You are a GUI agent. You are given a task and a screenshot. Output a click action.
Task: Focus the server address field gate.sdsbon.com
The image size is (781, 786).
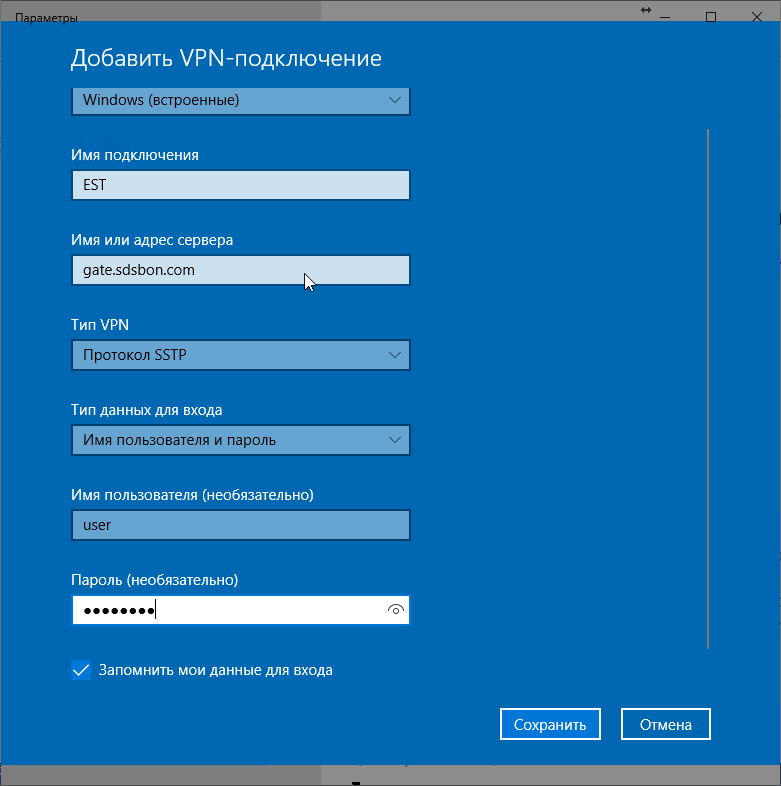[241, 270]
